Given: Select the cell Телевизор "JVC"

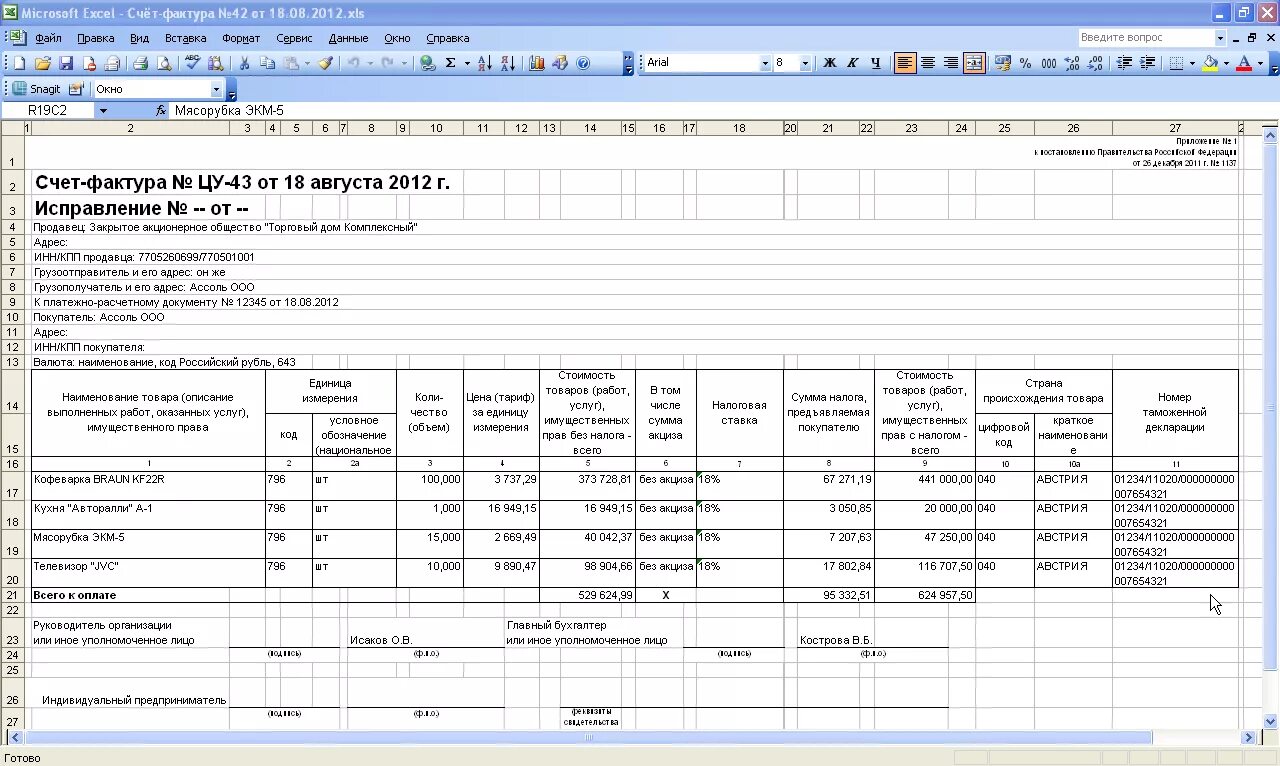Looking at the screenshot, I should (148, 573).
